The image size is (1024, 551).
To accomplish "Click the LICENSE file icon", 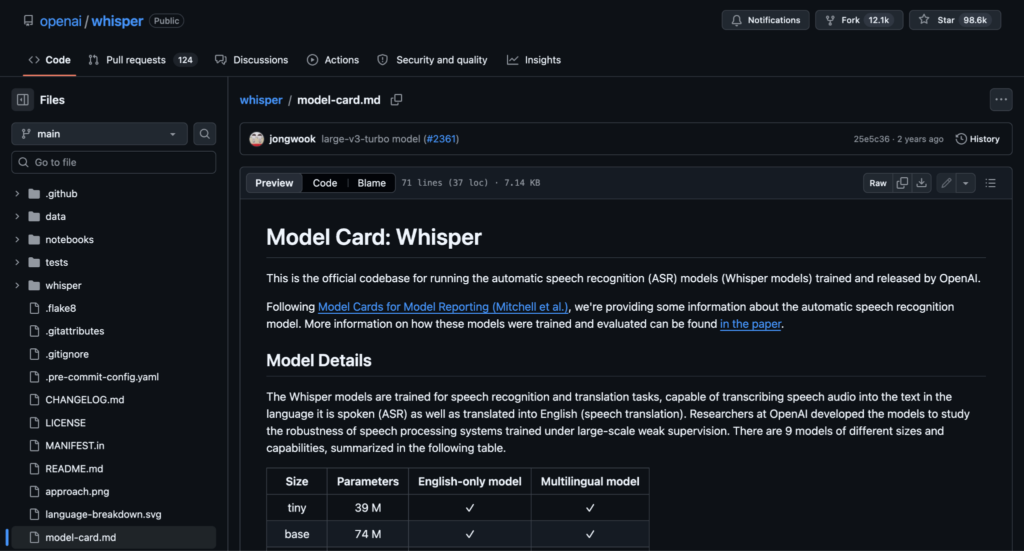I will tap(35, 423).
